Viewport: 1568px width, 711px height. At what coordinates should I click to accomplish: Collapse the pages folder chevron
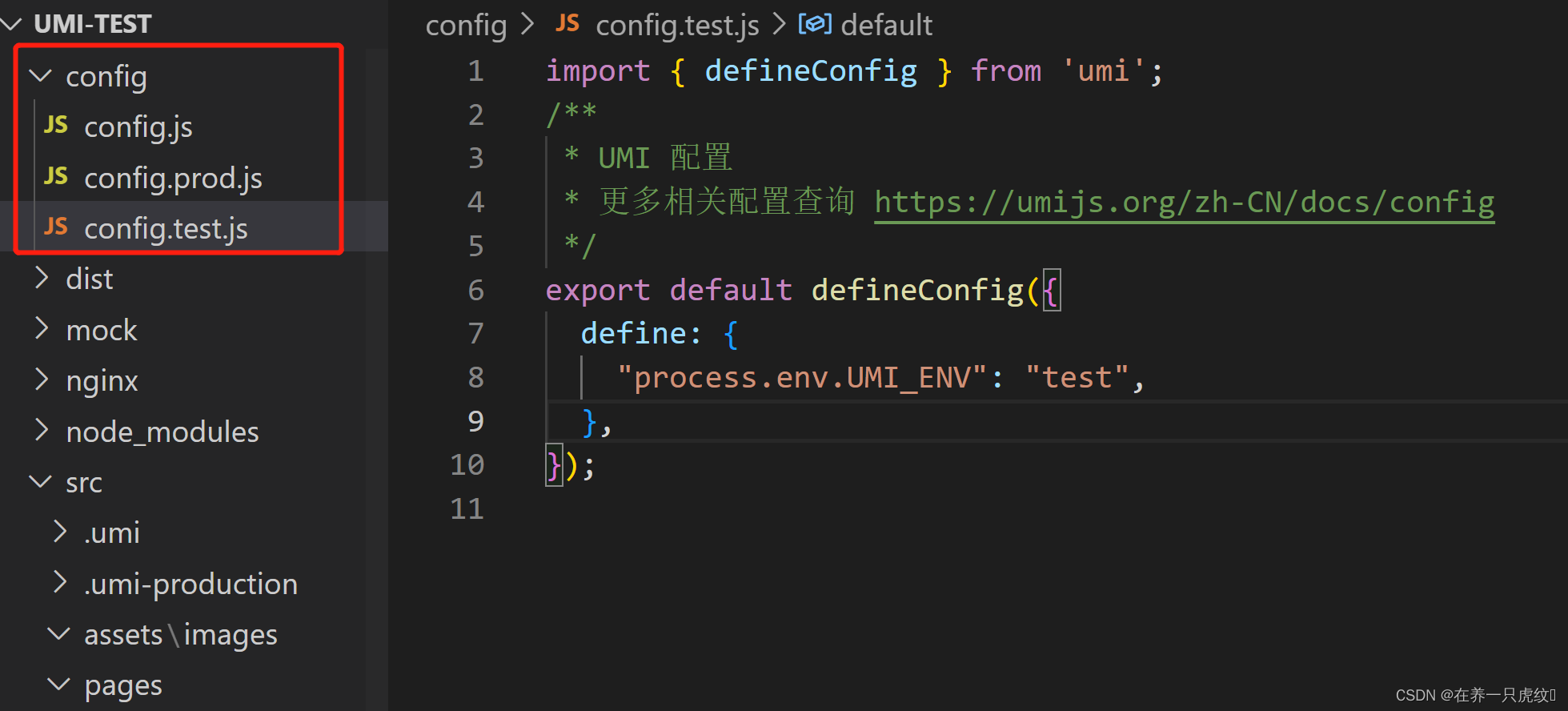[58, 685]
